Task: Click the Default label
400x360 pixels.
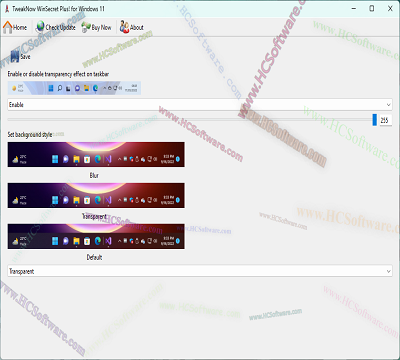Action: coord(94,257)
